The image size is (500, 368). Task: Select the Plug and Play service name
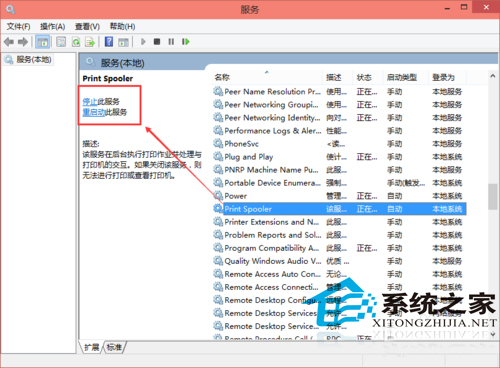coord(249,157)
